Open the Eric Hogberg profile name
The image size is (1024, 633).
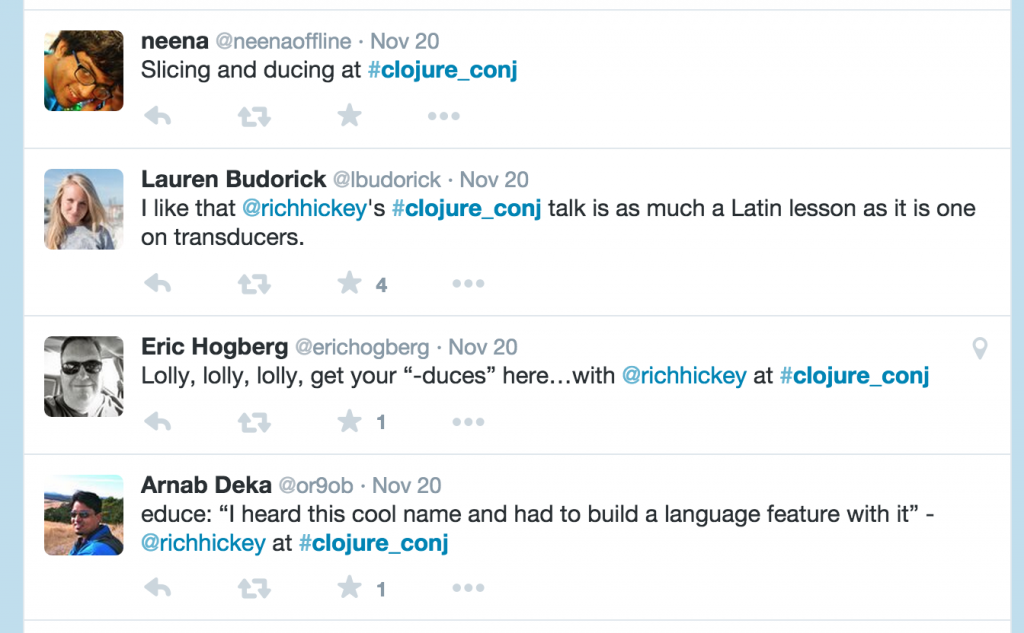214,347
